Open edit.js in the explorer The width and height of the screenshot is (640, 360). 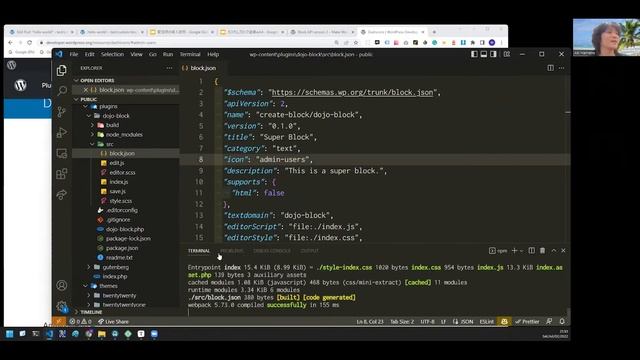click(116, 163)
